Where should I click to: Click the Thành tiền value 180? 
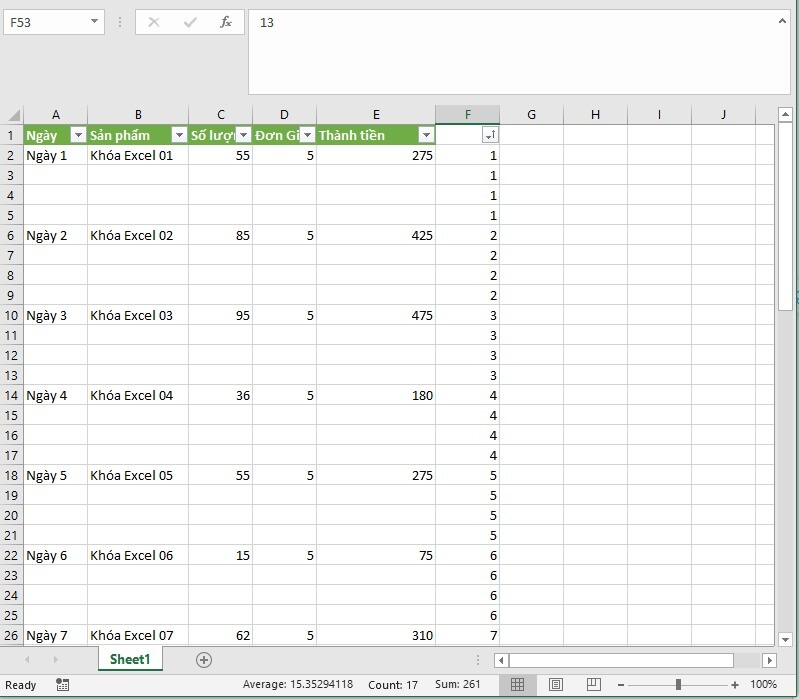pyautogui.click(x=376, y=395)
